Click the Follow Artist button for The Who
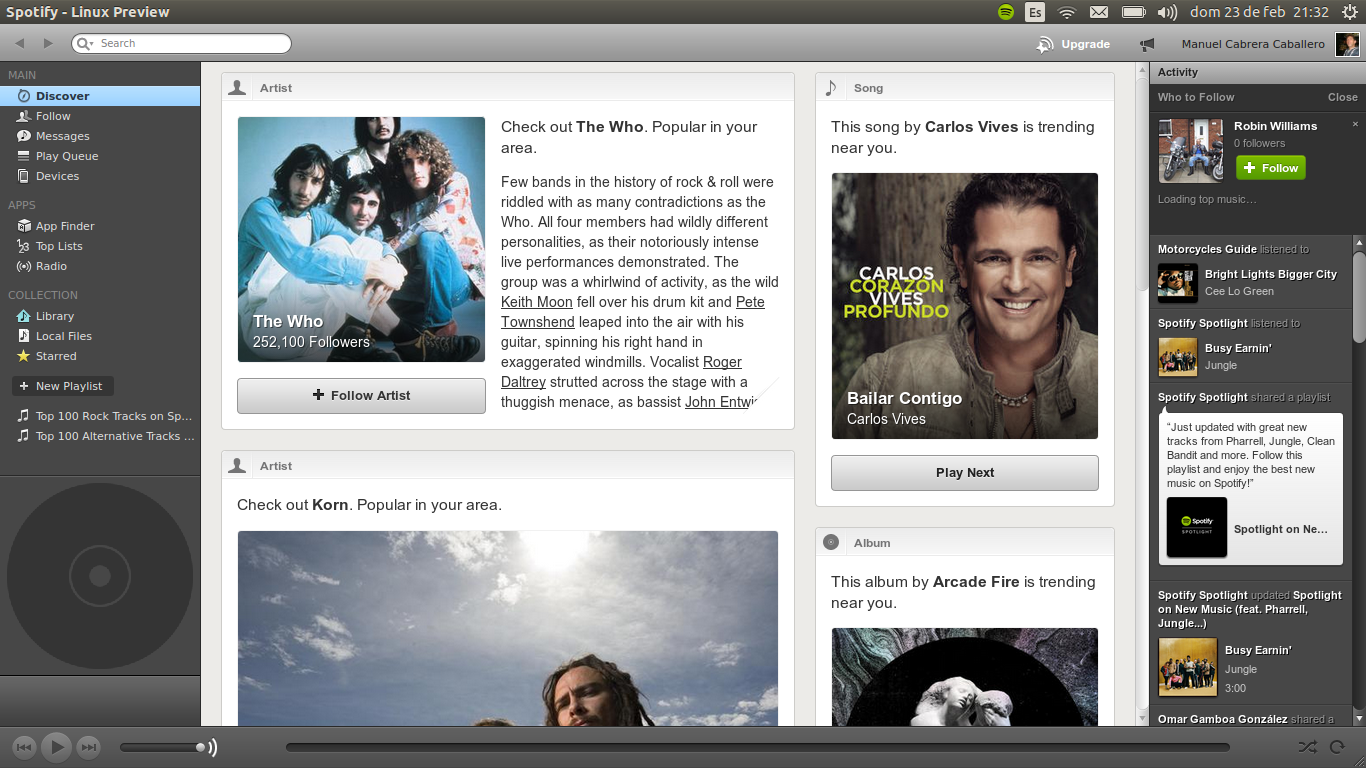The image size is (1366, 768). 361,395
